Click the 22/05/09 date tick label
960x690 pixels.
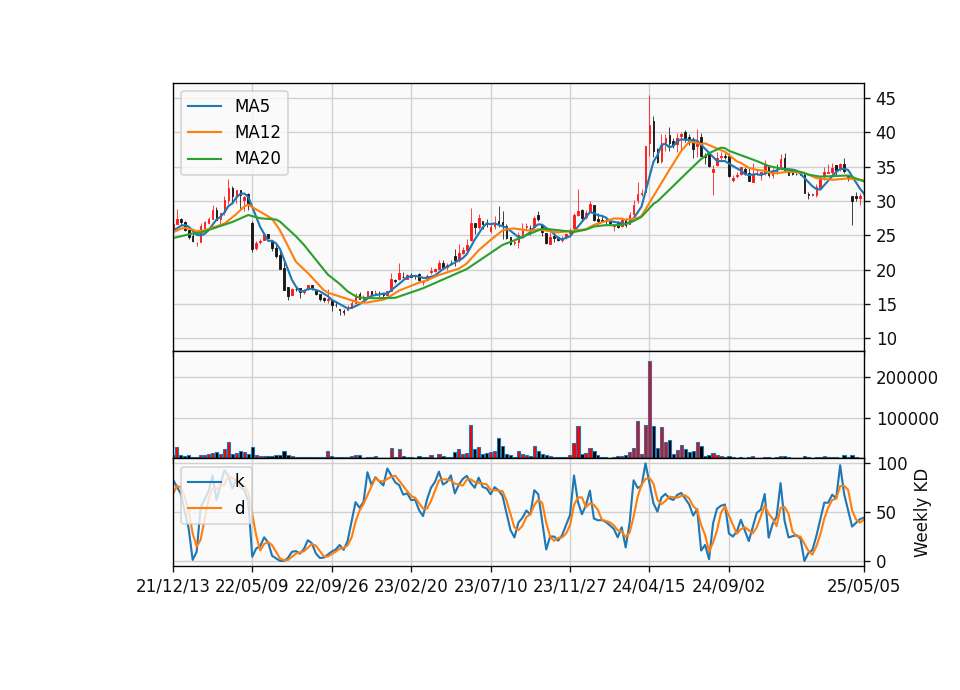tap(252, 586)
